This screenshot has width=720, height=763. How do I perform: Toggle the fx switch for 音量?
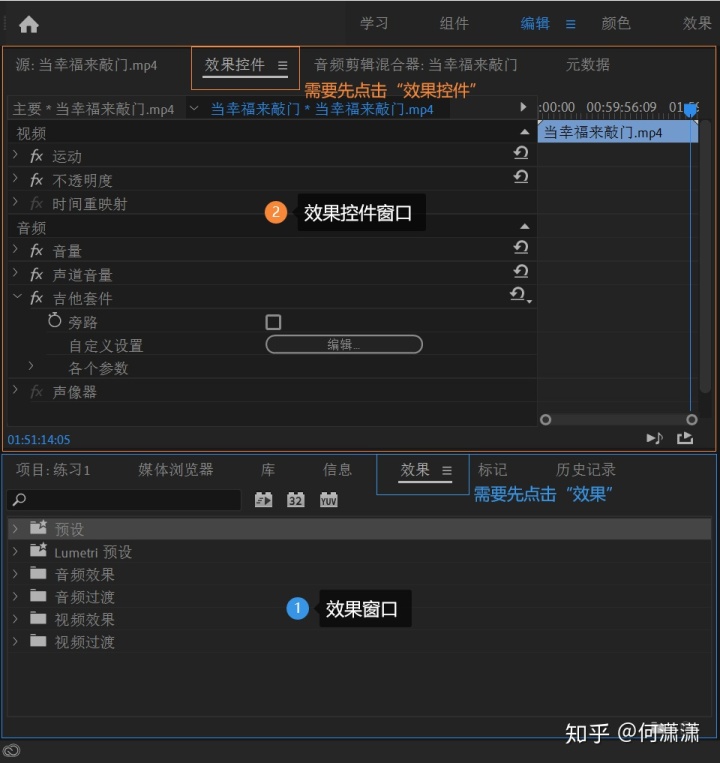[36, 251]
